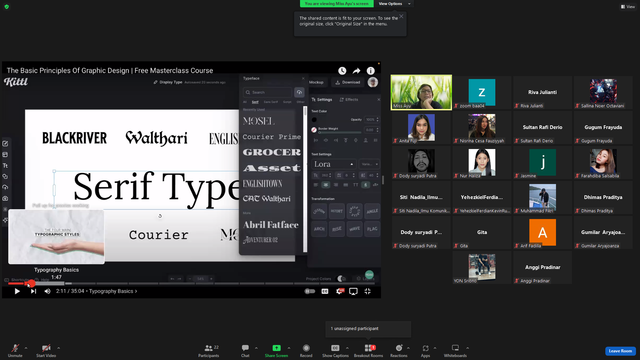Image resolution: width=640 pixels, height=360 pixels.
Task: Select the GROCER font
Action: 271,152
